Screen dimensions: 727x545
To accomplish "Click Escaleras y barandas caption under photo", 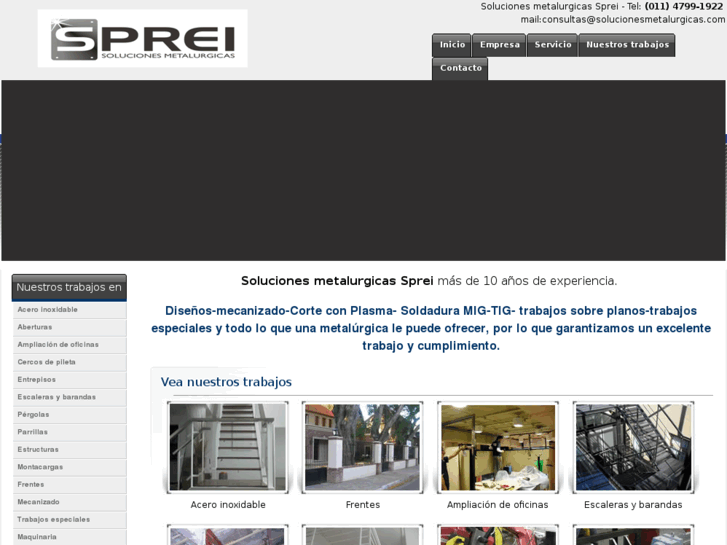I will (x=633, y=505).
